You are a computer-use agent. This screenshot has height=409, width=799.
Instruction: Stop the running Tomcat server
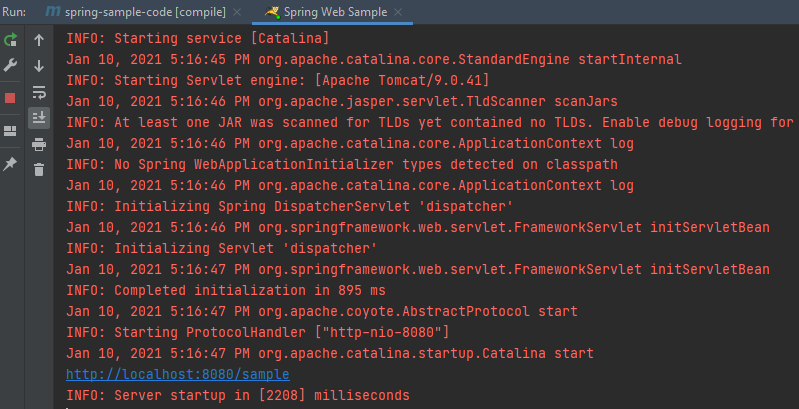11,98
